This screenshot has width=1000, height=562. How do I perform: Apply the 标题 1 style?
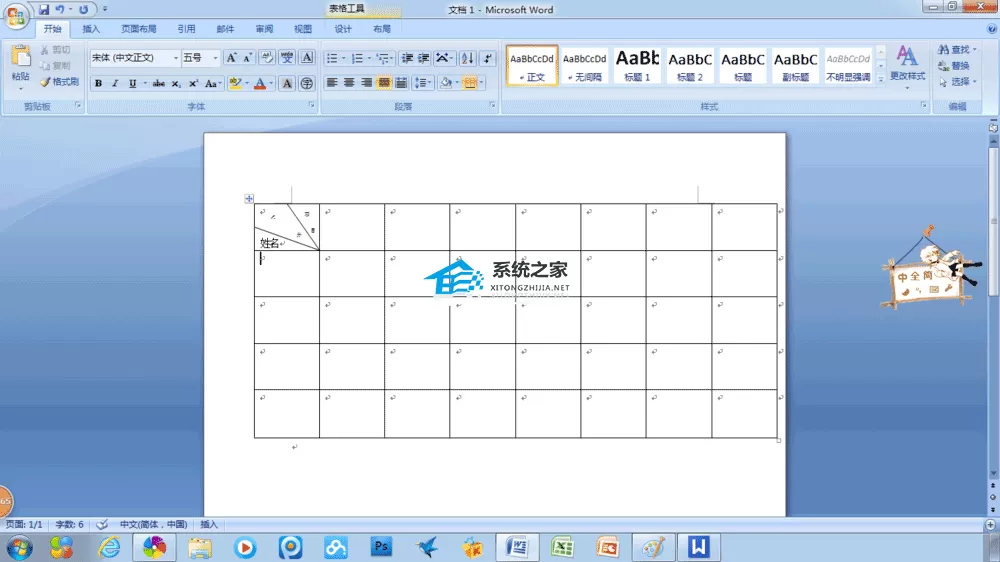tap(637, 65)
